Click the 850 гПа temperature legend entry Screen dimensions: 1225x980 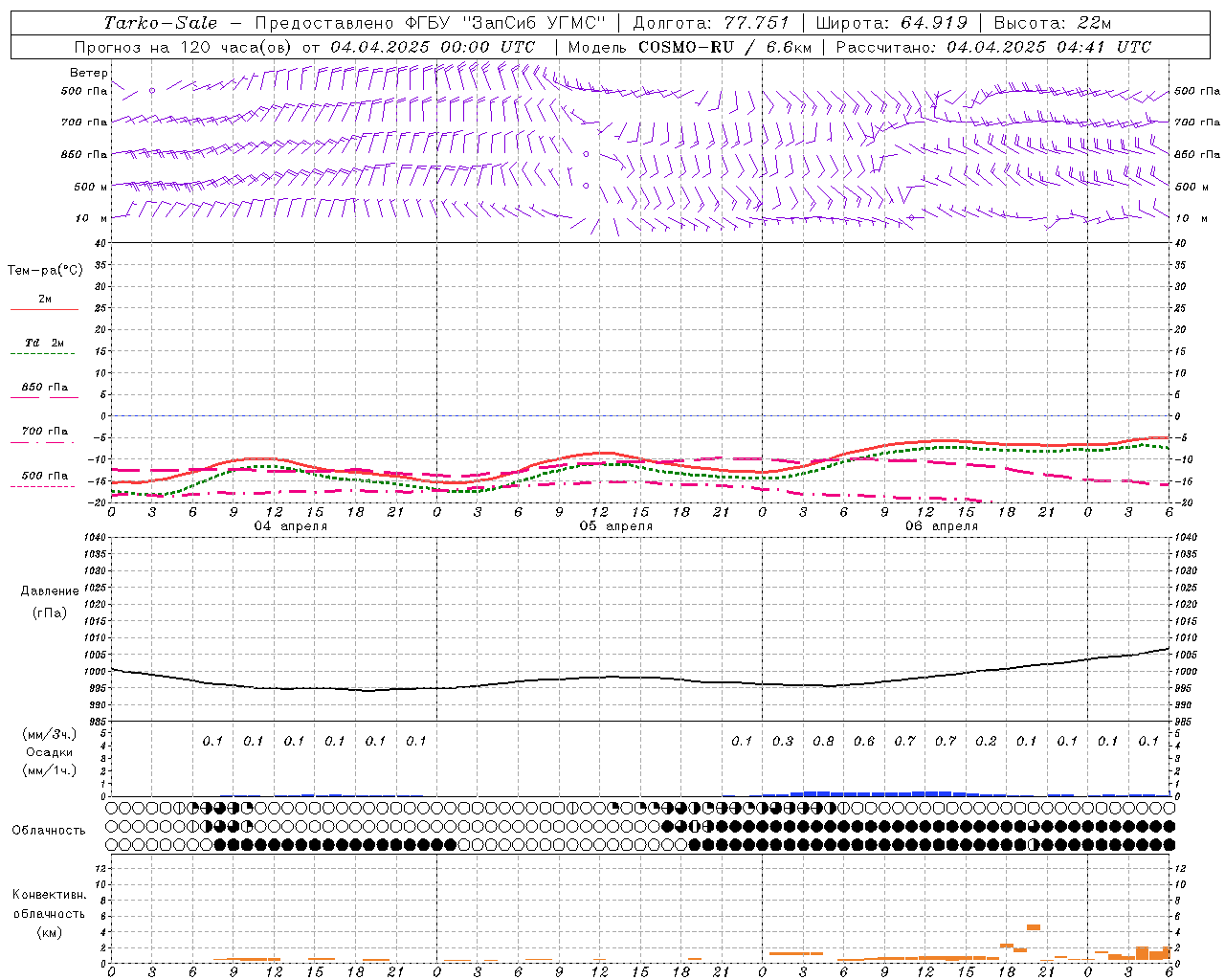pos(45,388)
